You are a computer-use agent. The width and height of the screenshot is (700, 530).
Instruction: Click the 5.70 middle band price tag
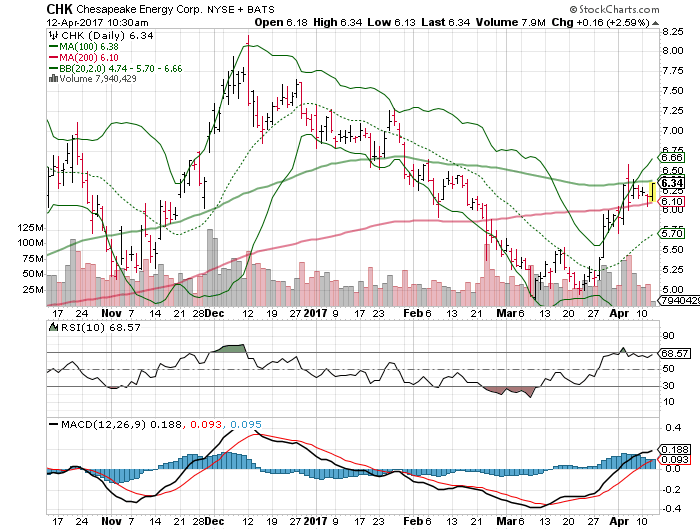(x=671, y=233)
